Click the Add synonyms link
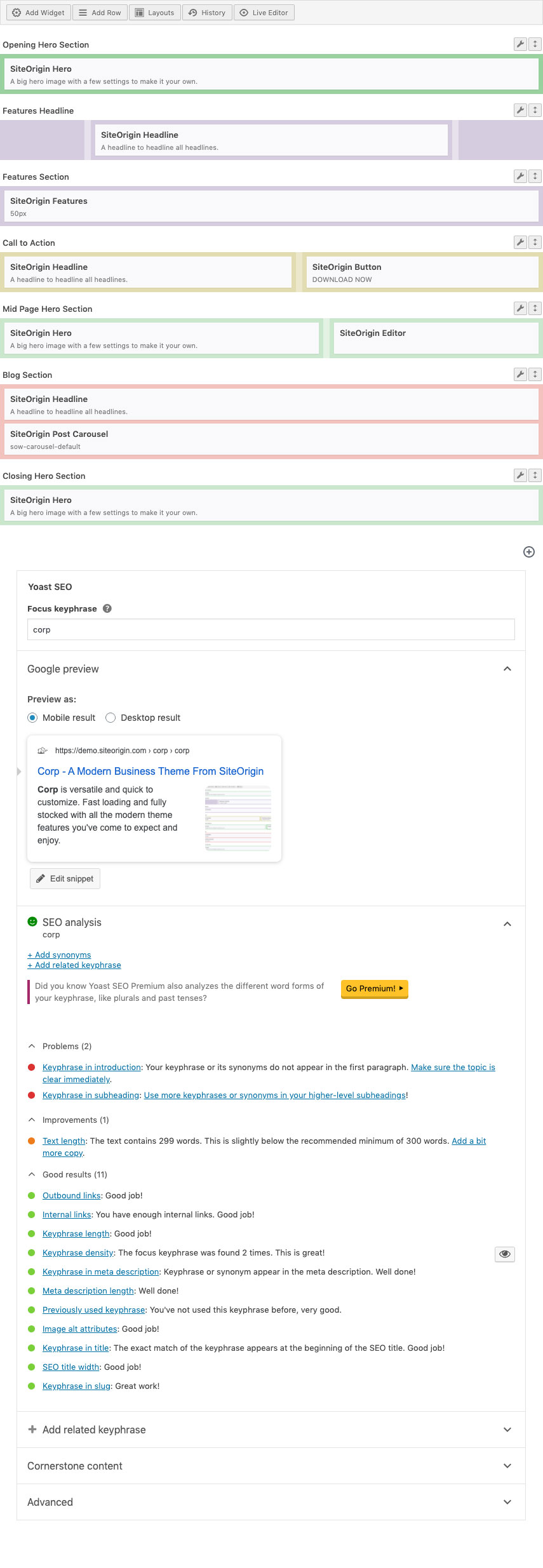 tap(59, 955)
